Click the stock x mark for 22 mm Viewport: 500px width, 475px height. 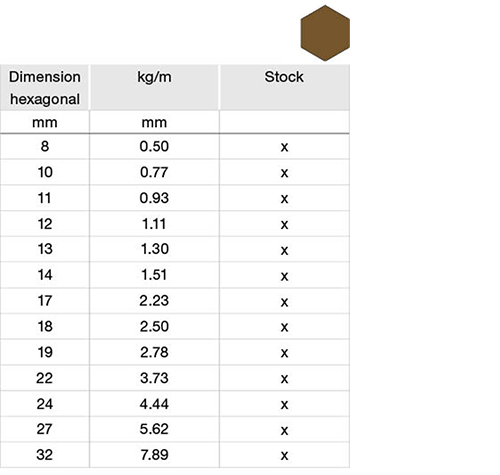coord(284,379)
